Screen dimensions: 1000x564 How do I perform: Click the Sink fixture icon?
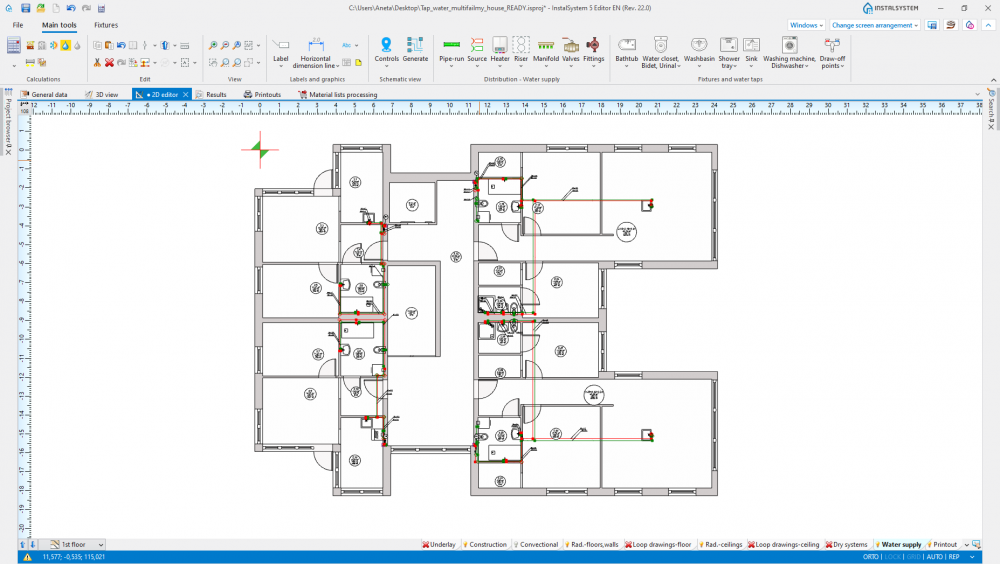(x=751, y=50)
